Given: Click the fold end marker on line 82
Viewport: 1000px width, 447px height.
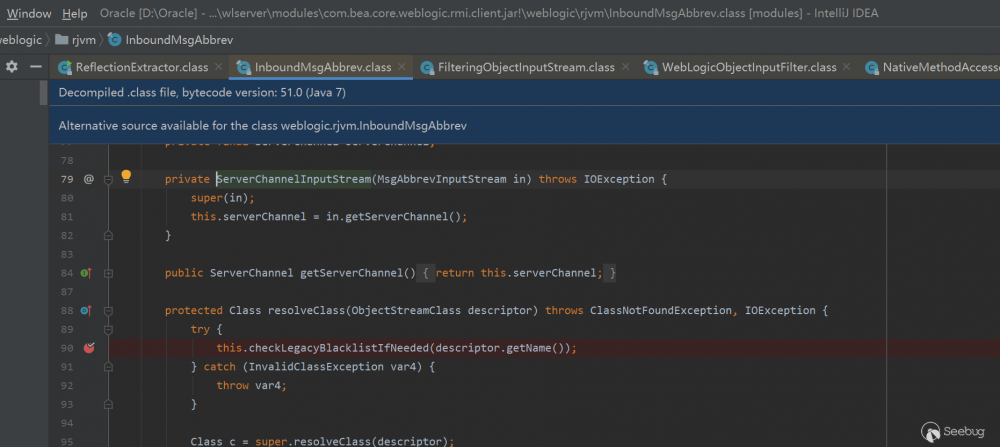Looking at the screenshot, I should [108, 236].
